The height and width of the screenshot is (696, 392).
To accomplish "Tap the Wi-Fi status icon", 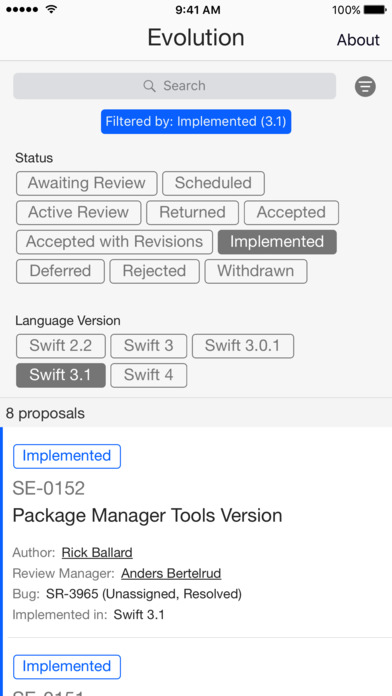I will [x=52, y=9].
